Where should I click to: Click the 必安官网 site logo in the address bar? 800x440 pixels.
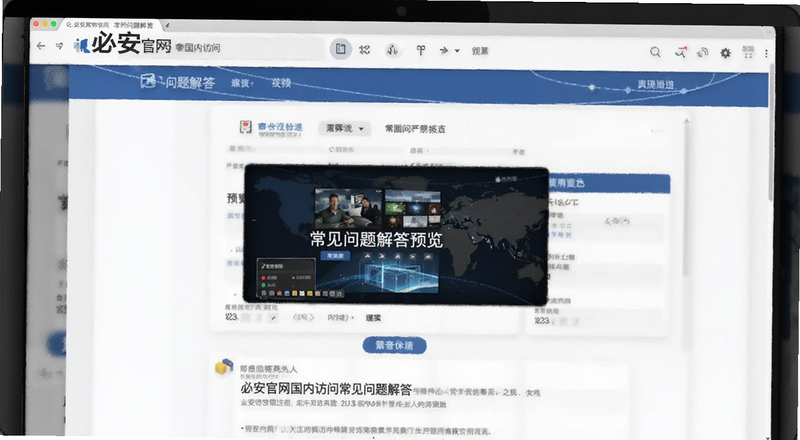pos(122,44)
